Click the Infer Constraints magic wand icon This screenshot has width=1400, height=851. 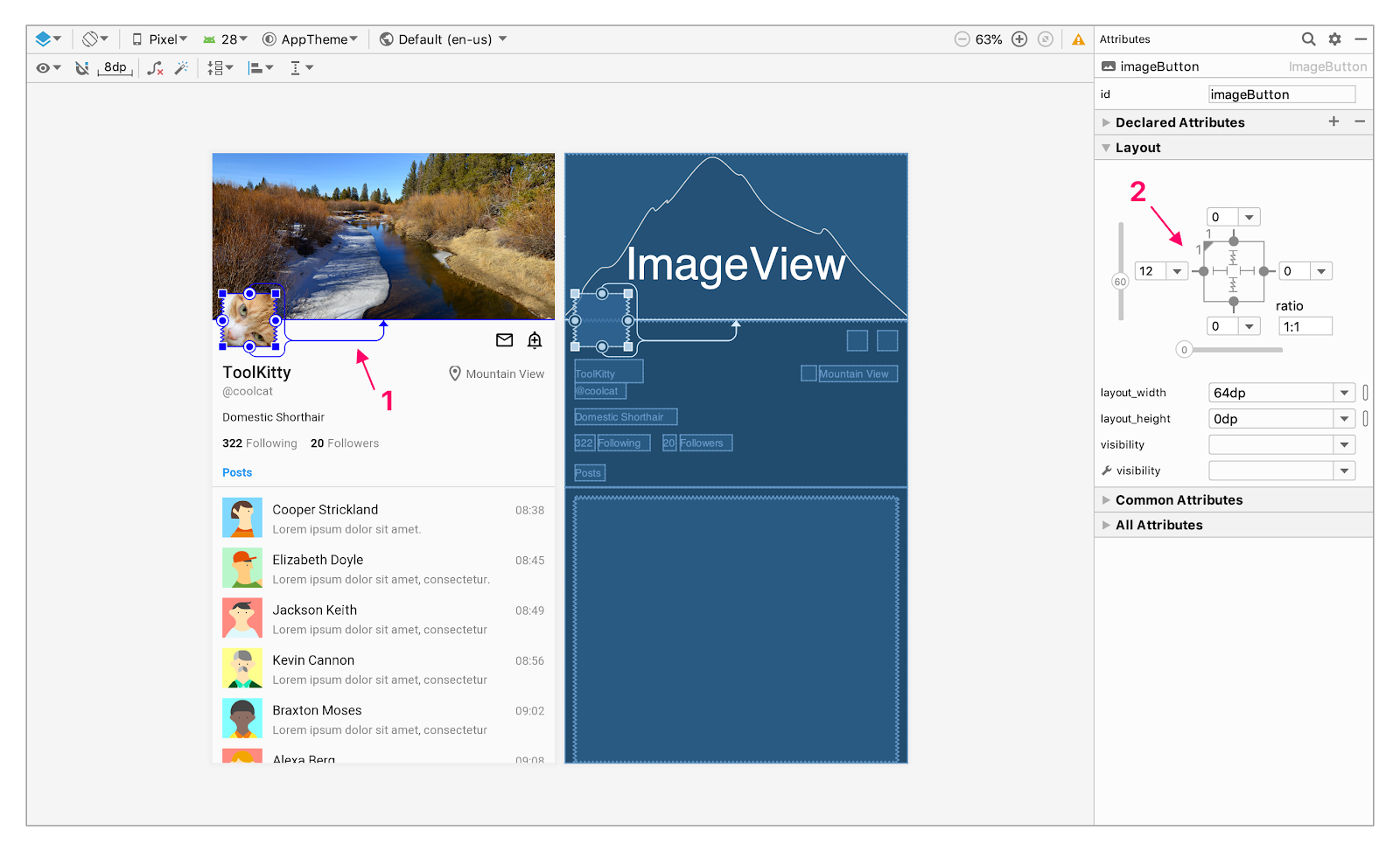click(181, 67)
